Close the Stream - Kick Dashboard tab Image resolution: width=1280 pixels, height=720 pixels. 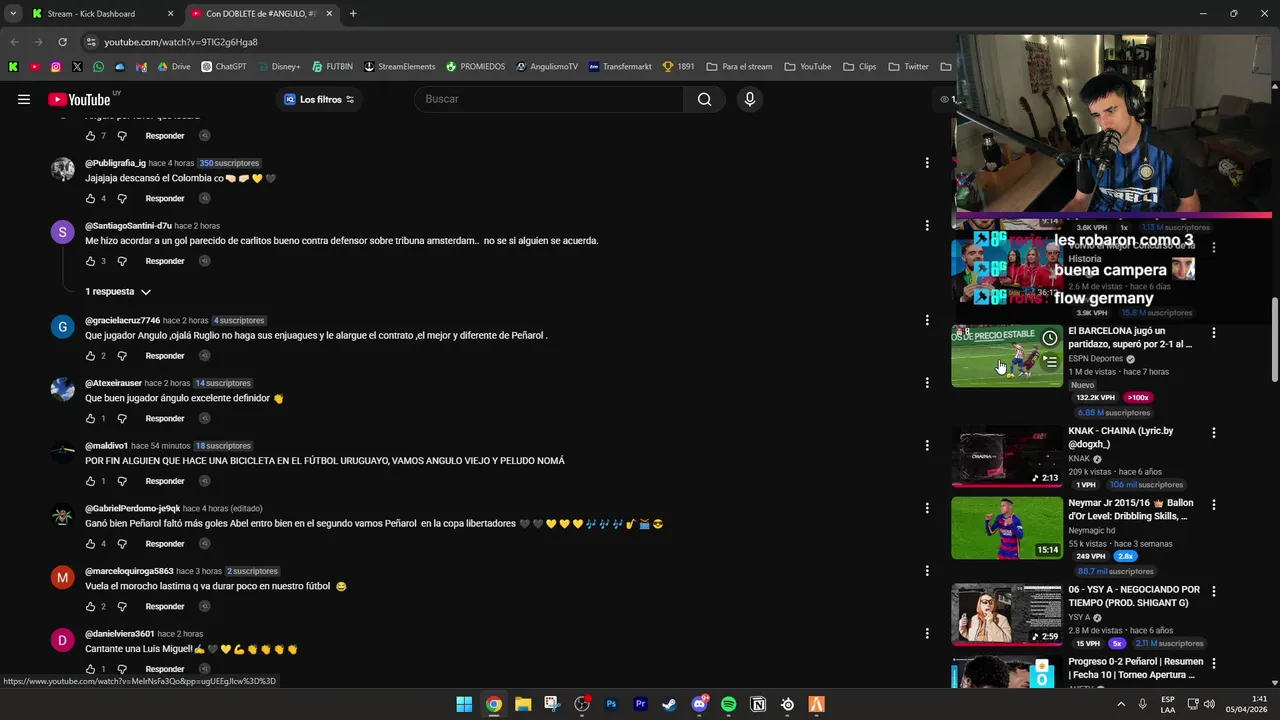(170, 14)
